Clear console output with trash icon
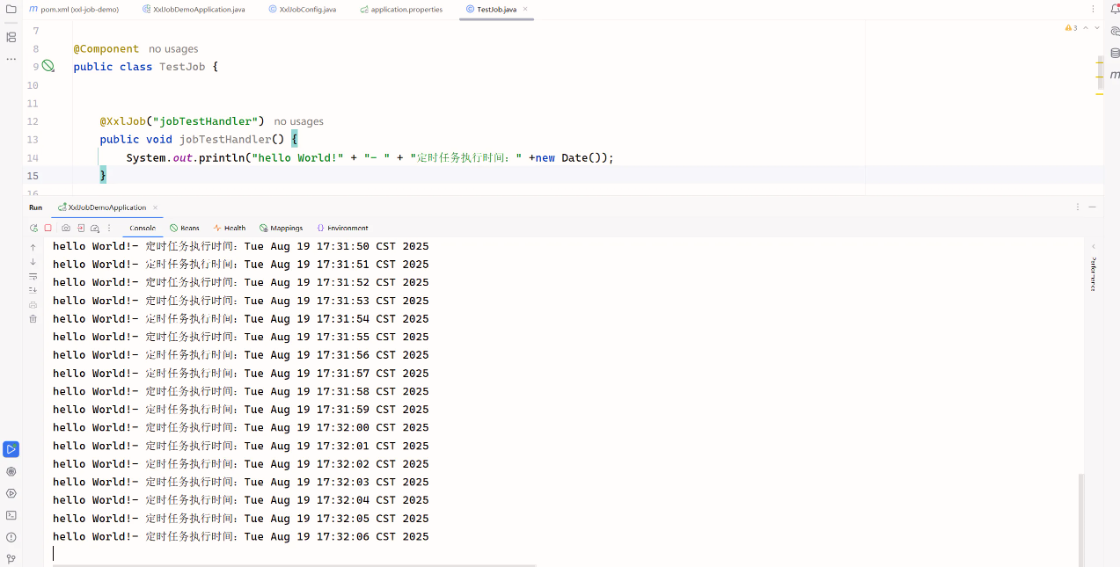The image size is (1120, 567). click(x=33, y=319)
